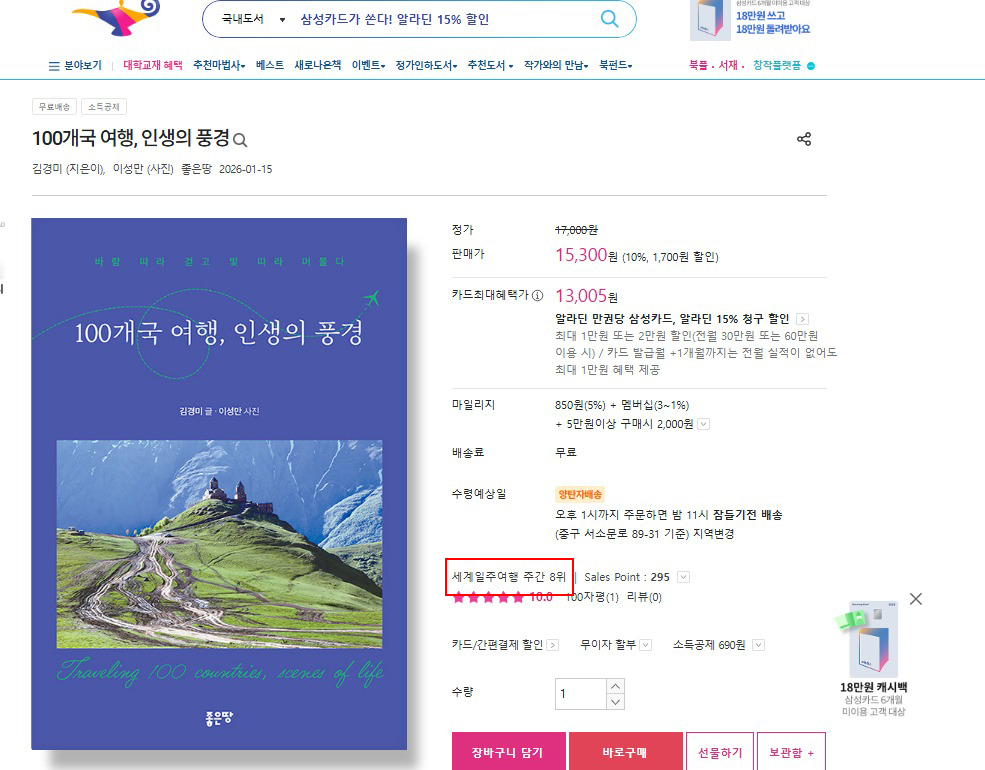Click the search magnifier icon in search bar
Image resolution: width=985 pixels, height=770 pixels.
tap(609, 19)
